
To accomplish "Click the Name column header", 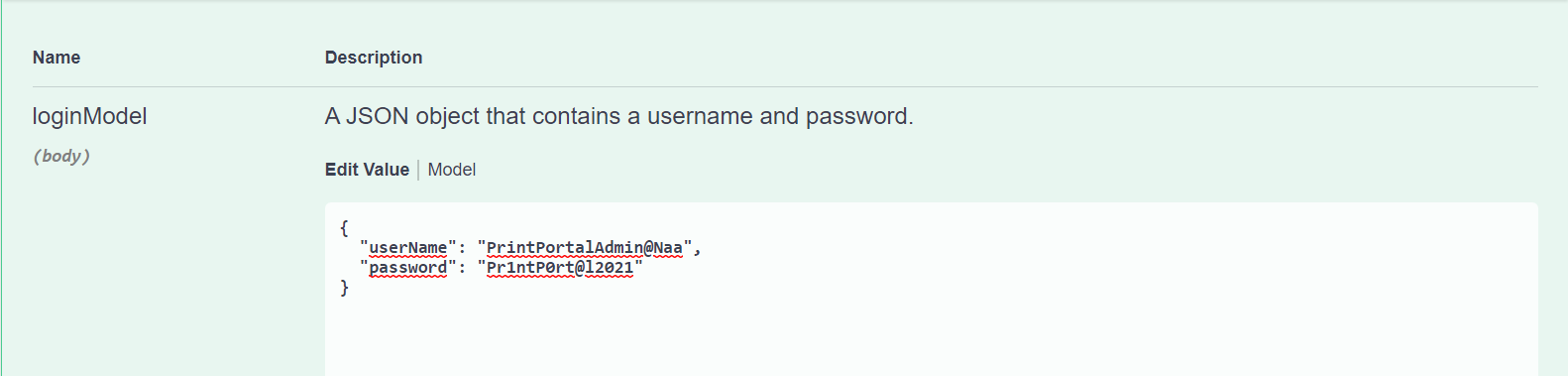I will tap(56, 58).
